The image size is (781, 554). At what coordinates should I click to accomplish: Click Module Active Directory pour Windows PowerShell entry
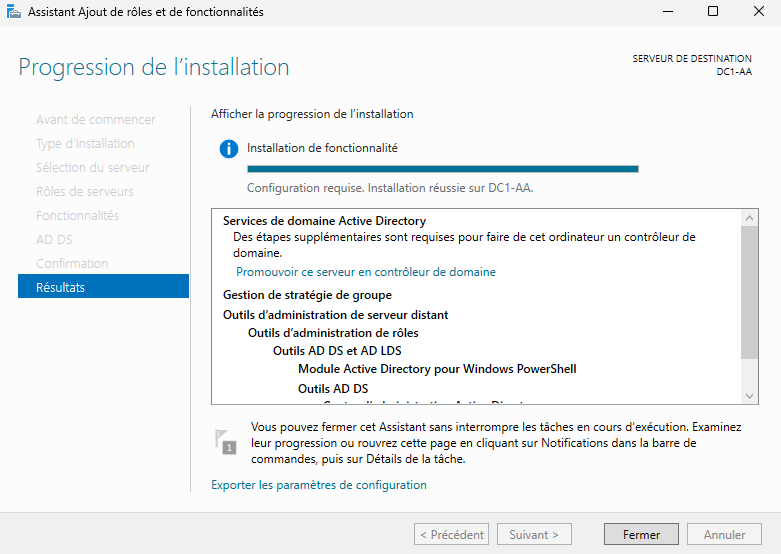(437, 369)
